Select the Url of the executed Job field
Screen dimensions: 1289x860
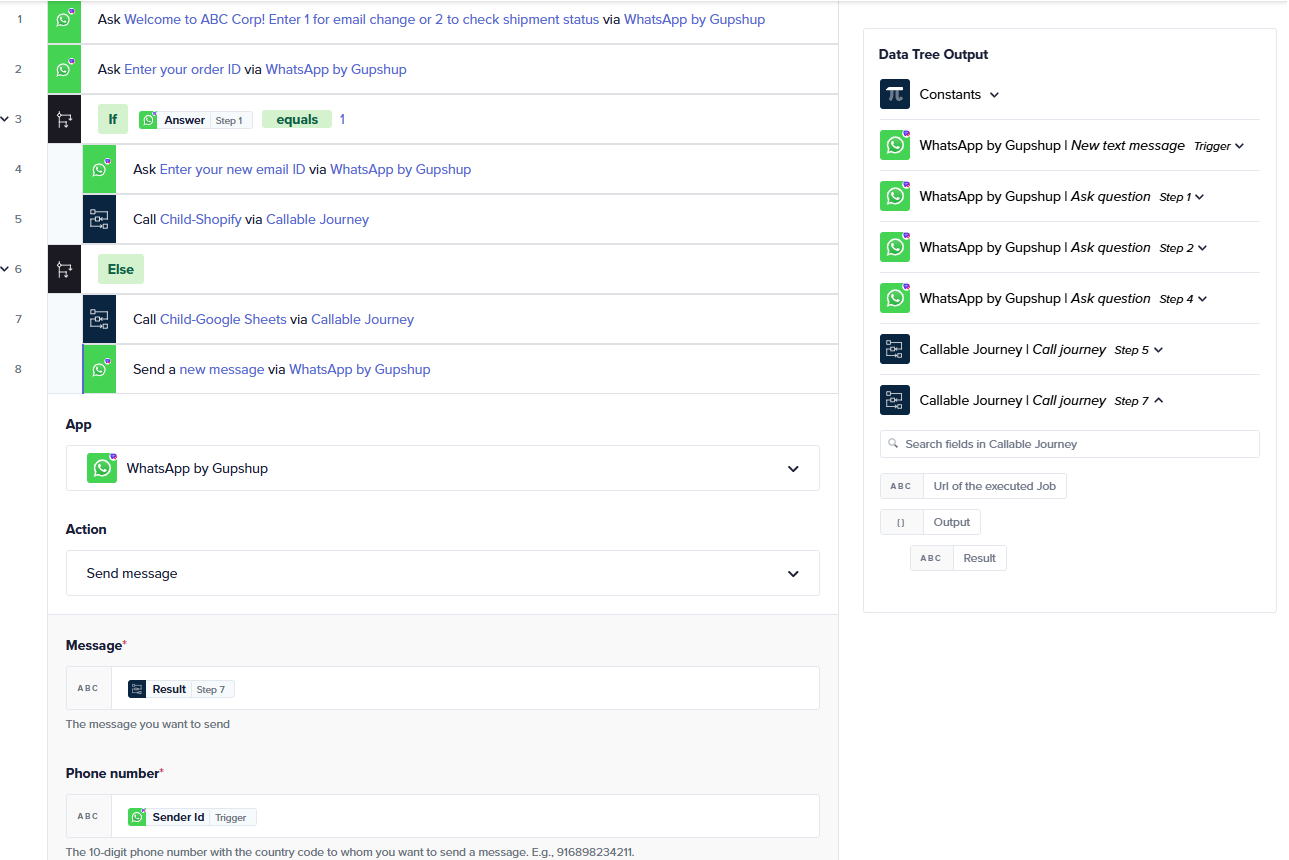974,486
